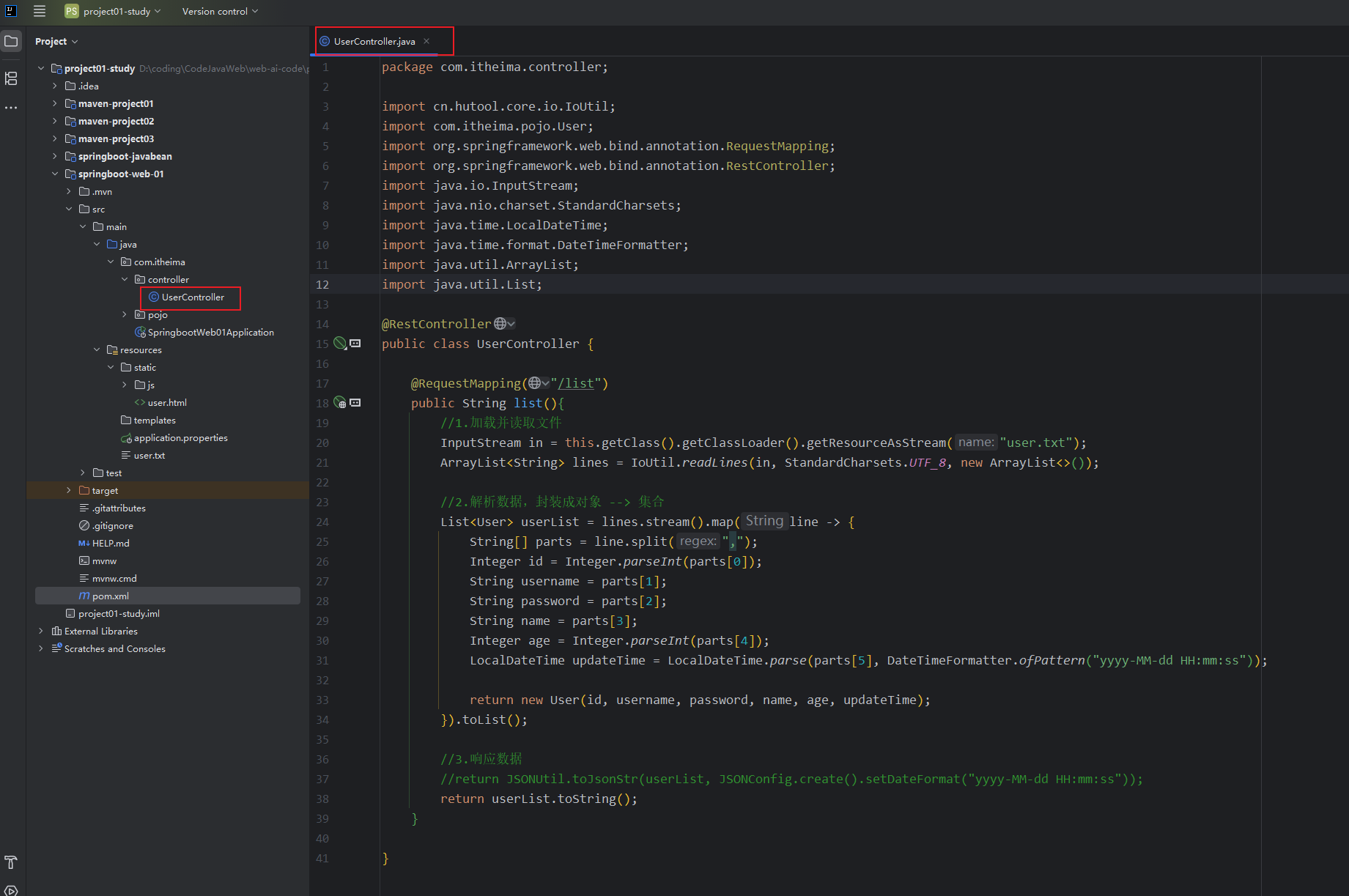Open the Services run tool icon
The height and width of the screenshot is (896, 1349).
(11, 891)
